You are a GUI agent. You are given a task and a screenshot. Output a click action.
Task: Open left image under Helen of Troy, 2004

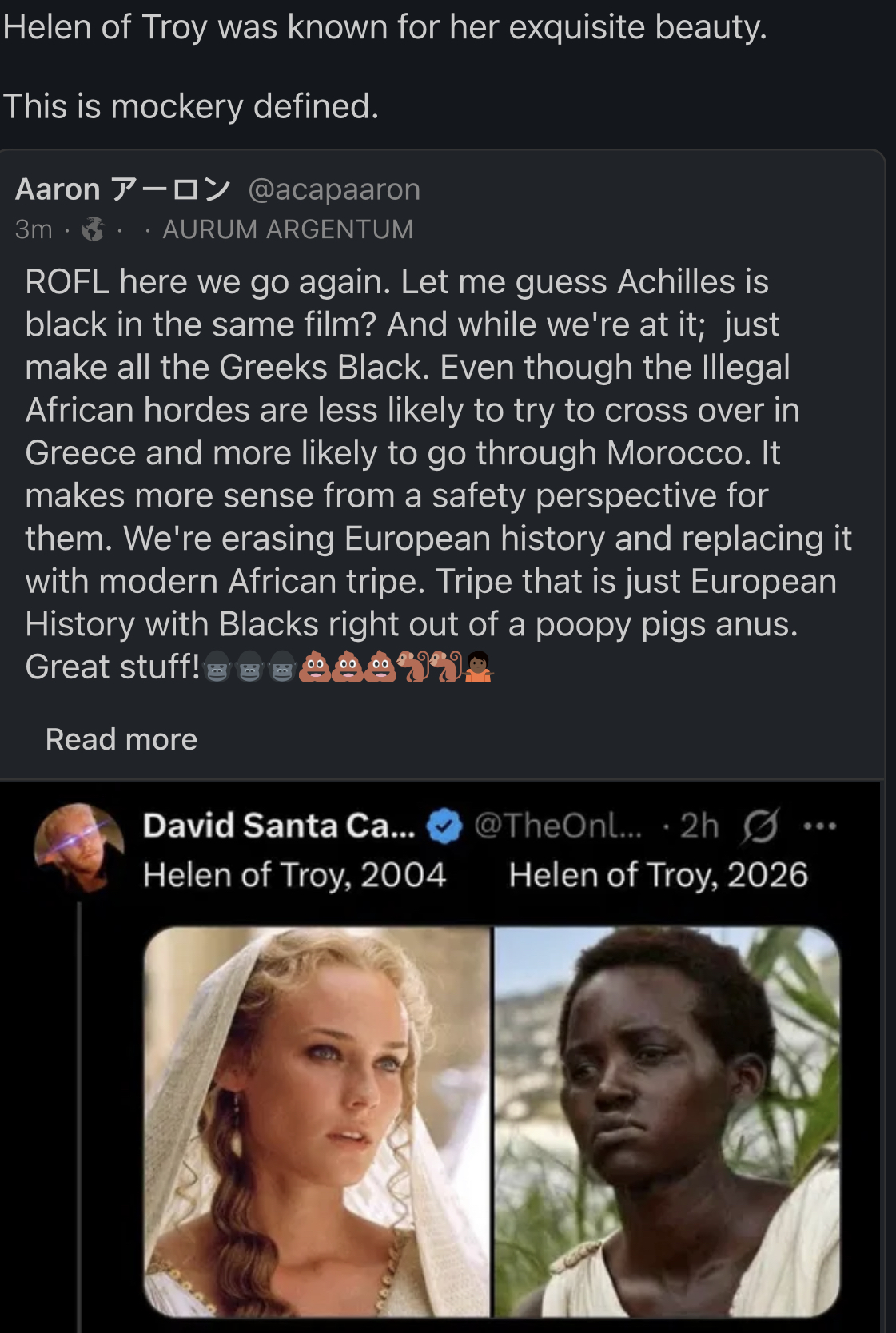(x=317, y=1120)
